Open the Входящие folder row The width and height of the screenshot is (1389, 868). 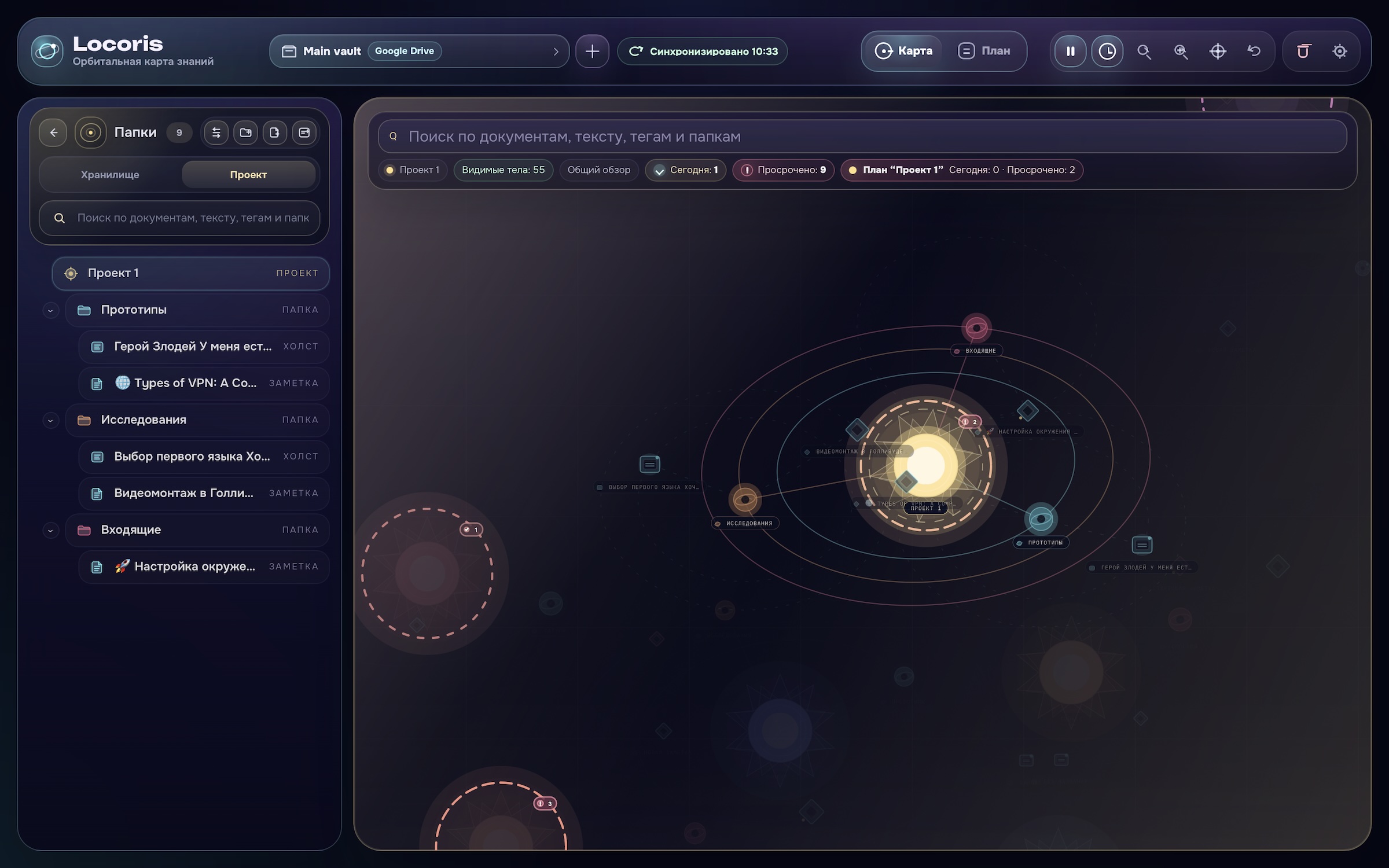click(x=197, y=530)
